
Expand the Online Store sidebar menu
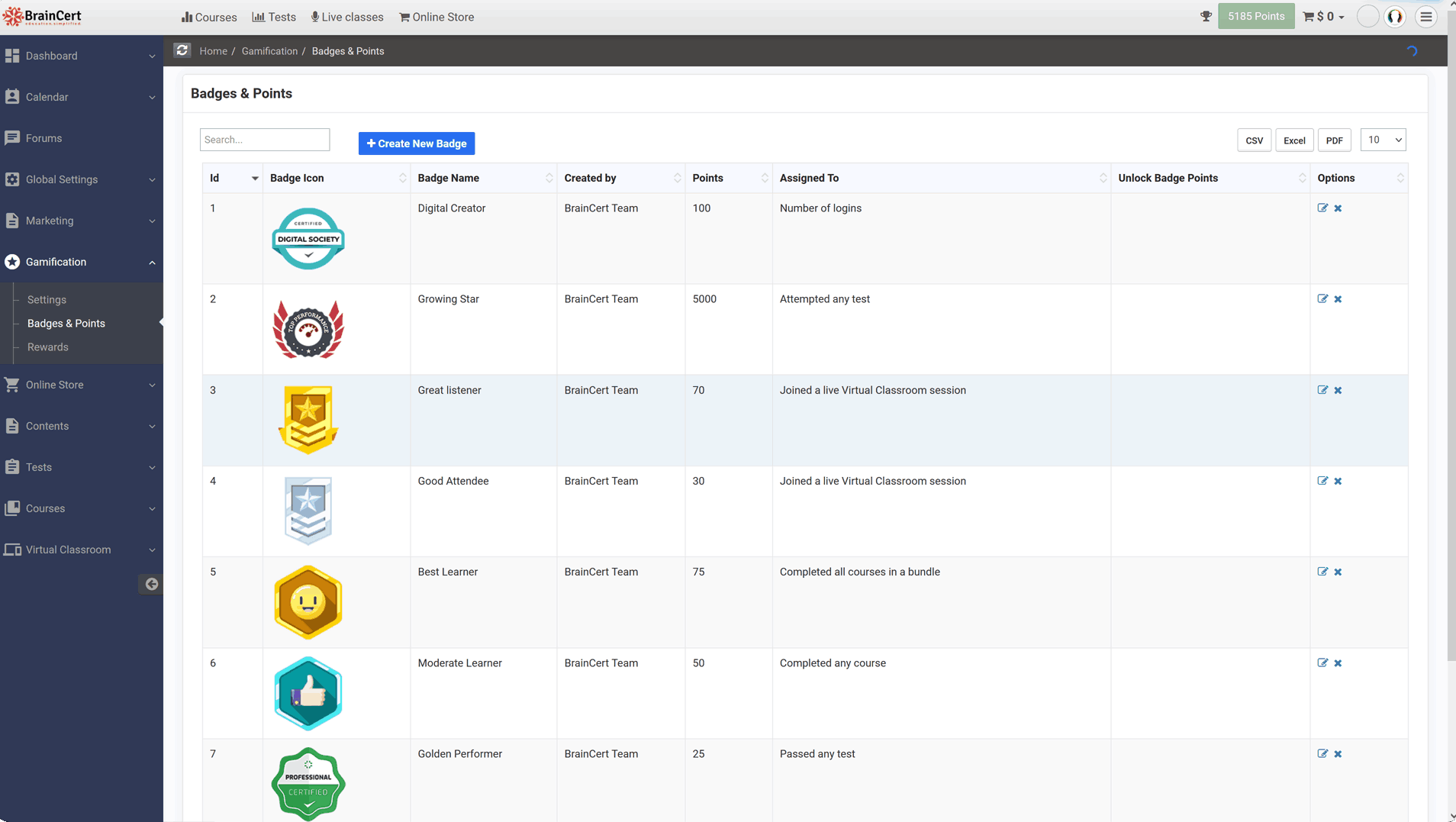coord(82,385)
